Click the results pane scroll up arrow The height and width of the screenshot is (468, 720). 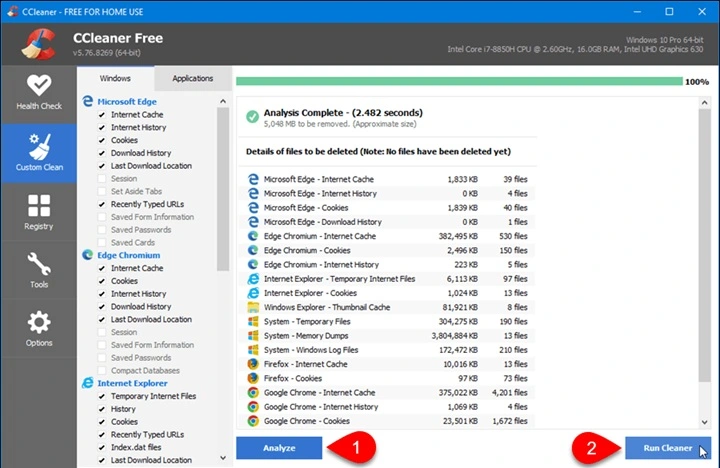(704, 103)
